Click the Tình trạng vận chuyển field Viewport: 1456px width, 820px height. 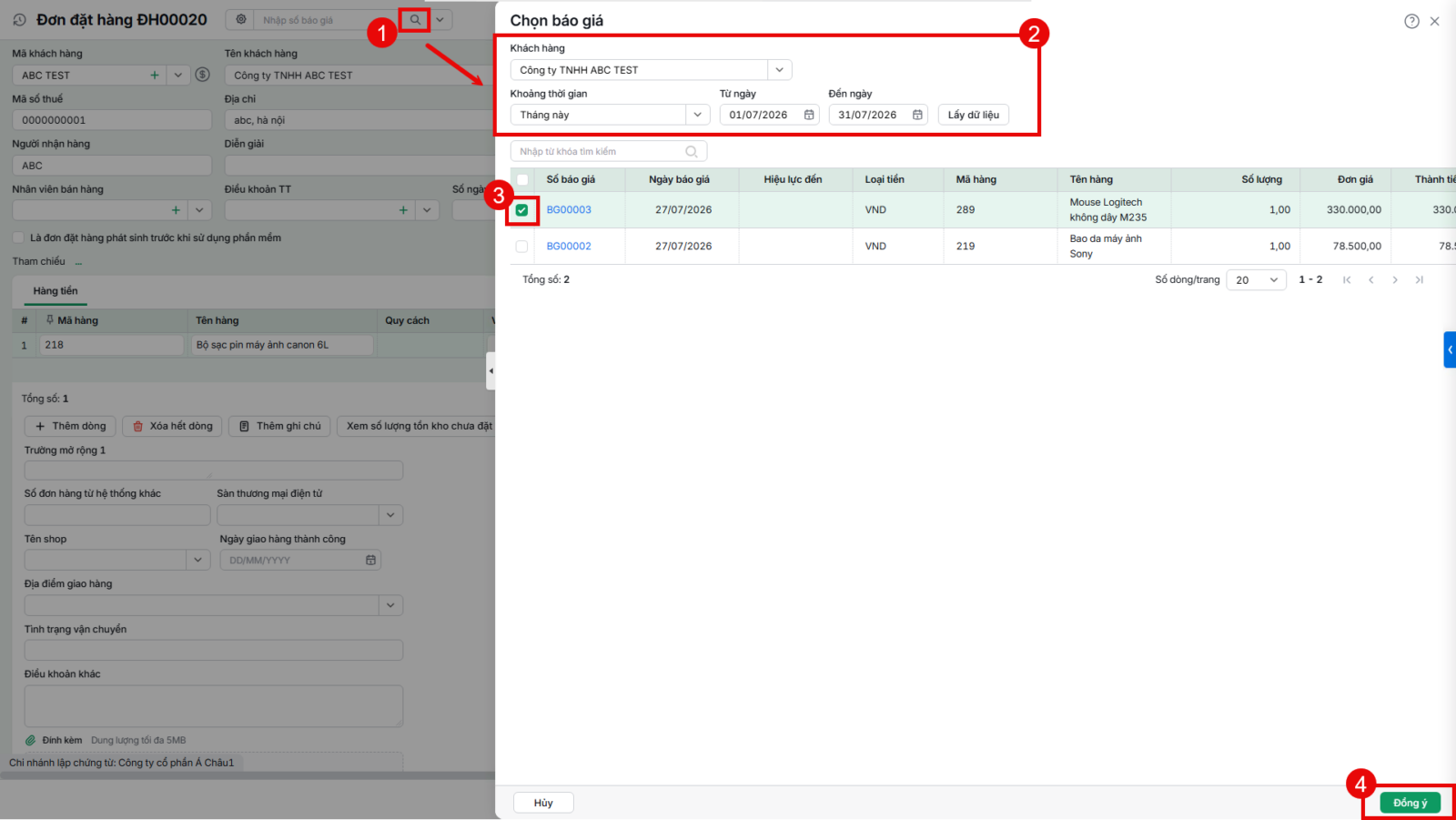click(214, 650)
